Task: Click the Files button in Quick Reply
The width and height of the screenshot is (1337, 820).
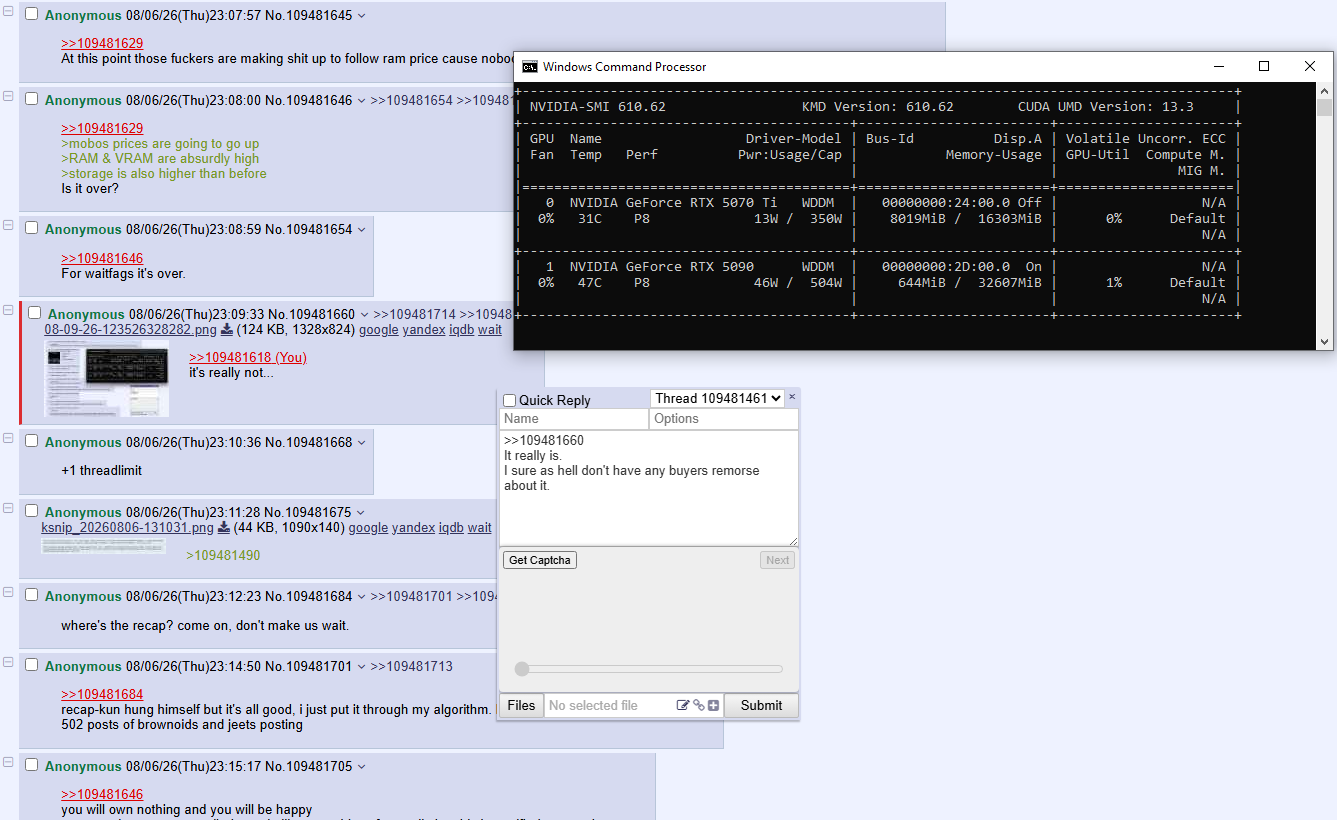Action: (522, 705)
